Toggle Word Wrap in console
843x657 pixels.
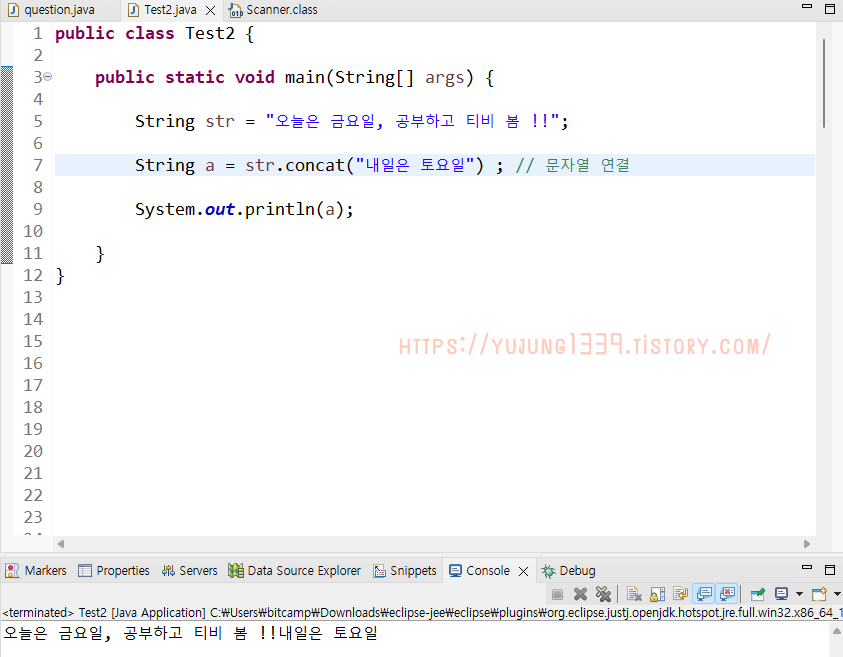point(681,594)
